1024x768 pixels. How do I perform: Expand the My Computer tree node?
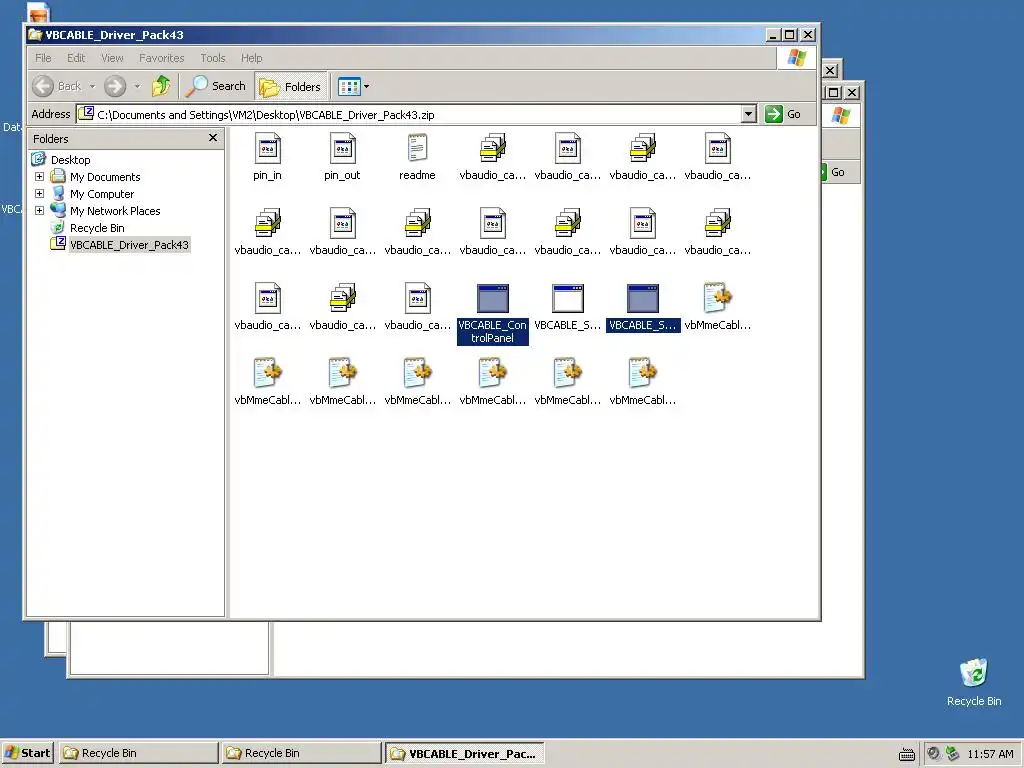(x=39, y=193)
